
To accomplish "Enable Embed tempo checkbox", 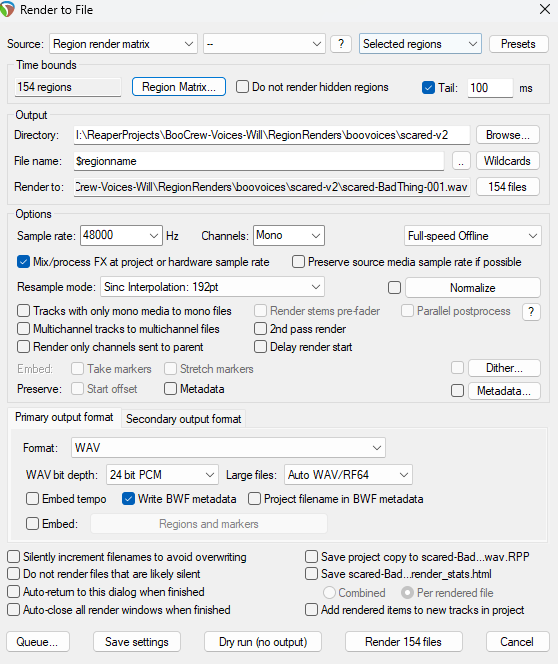I will point(33,499).
